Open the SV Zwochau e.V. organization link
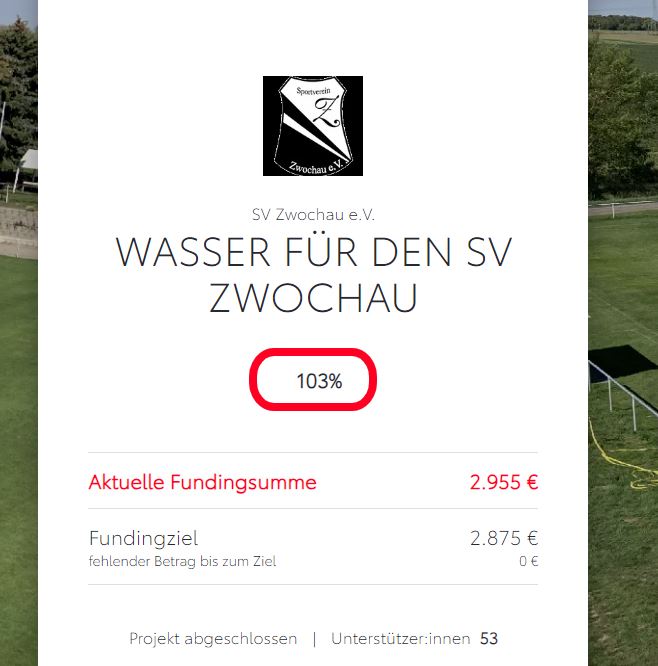 [313, 215]
